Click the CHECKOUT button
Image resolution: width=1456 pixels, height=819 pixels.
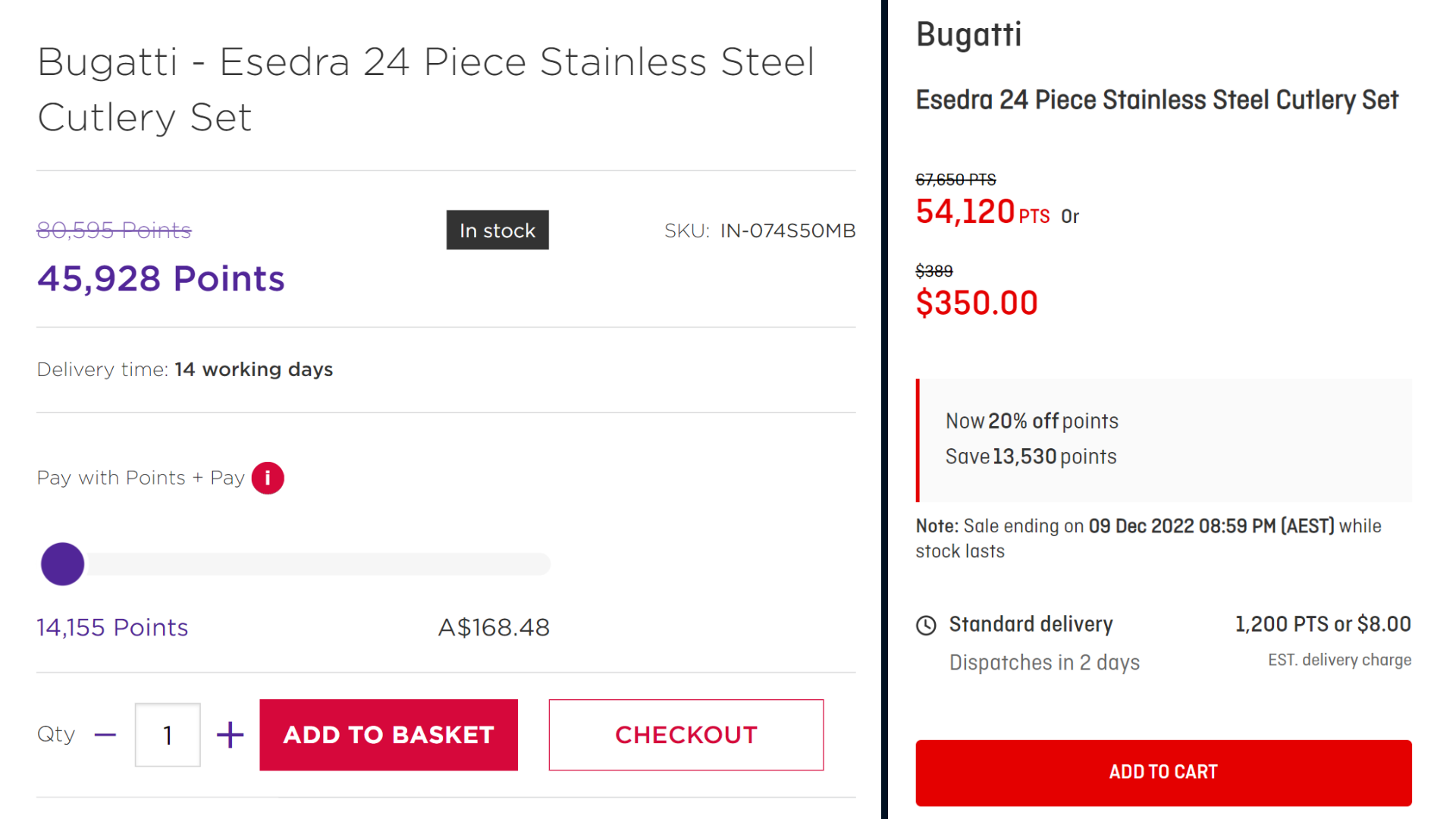(686, 735)
